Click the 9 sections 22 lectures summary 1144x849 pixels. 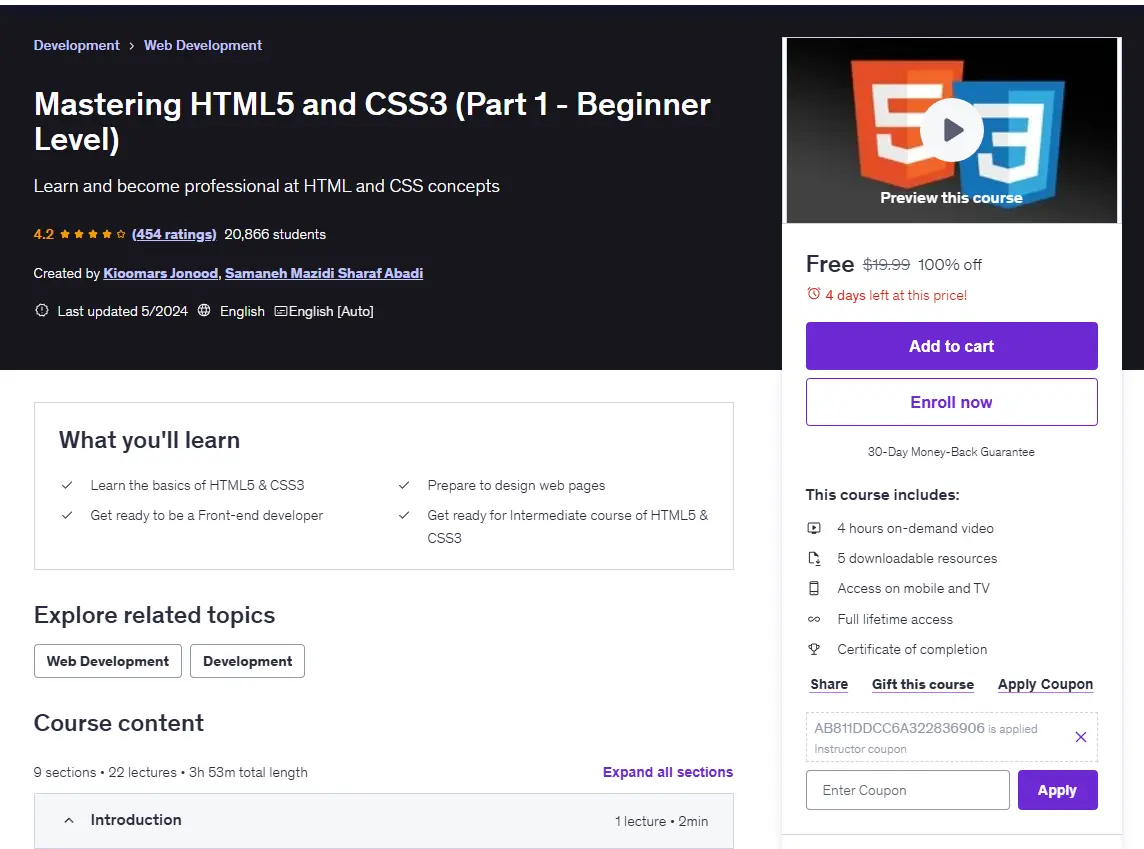[x=171, y=772]
